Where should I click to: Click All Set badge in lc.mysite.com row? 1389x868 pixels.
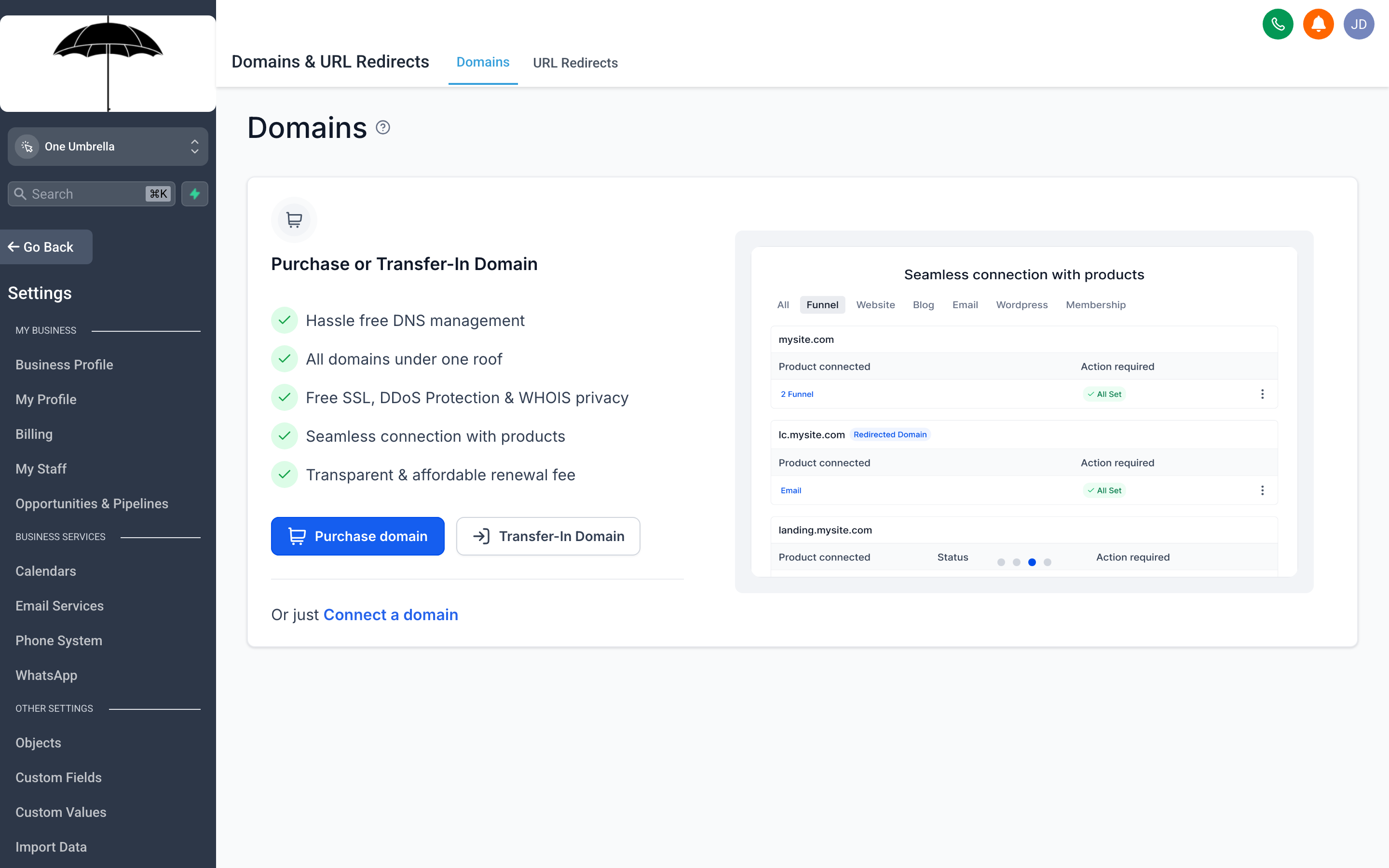(1104, 490)
